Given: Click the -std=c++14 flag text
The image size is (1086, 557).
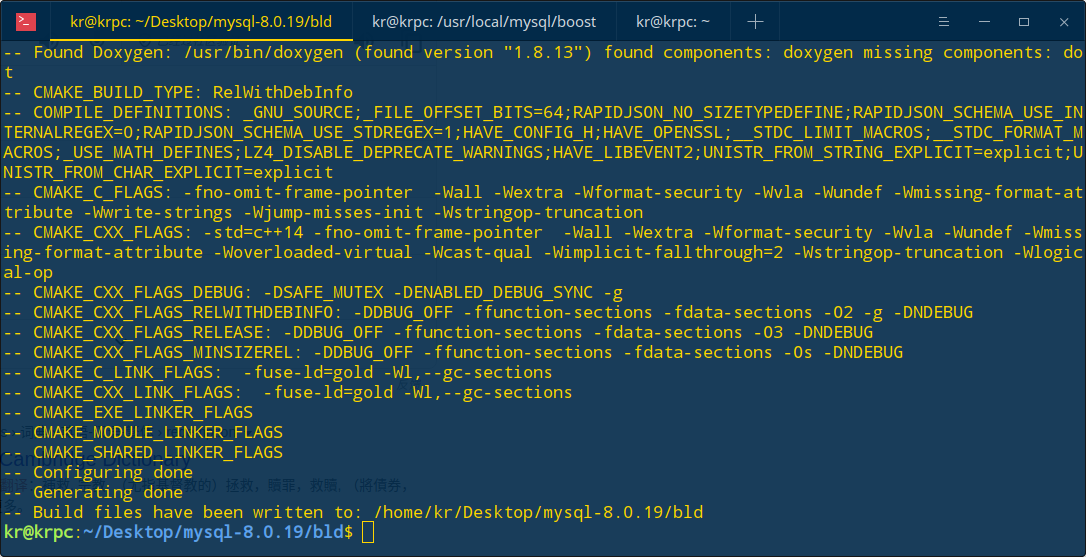Looking at the screenshot, I should pos(253,233).
